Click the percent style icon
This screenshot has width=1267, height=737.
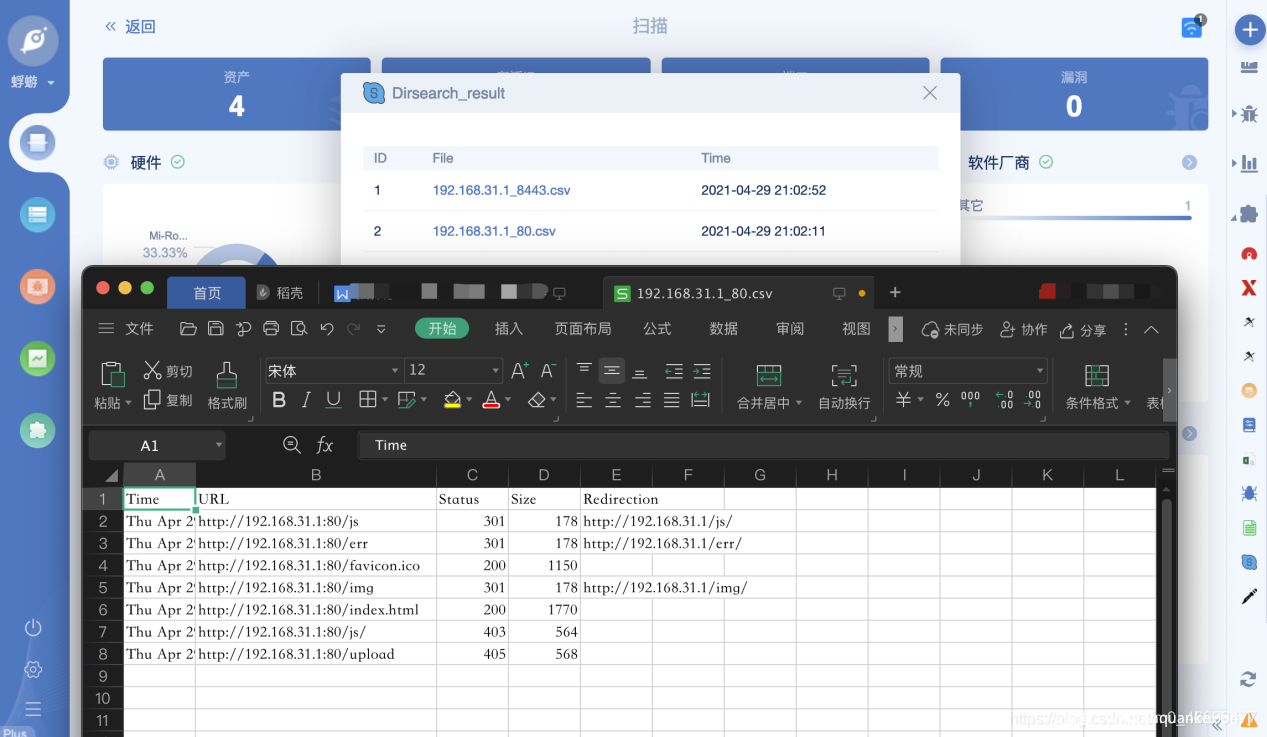click(x=942, y=400)
